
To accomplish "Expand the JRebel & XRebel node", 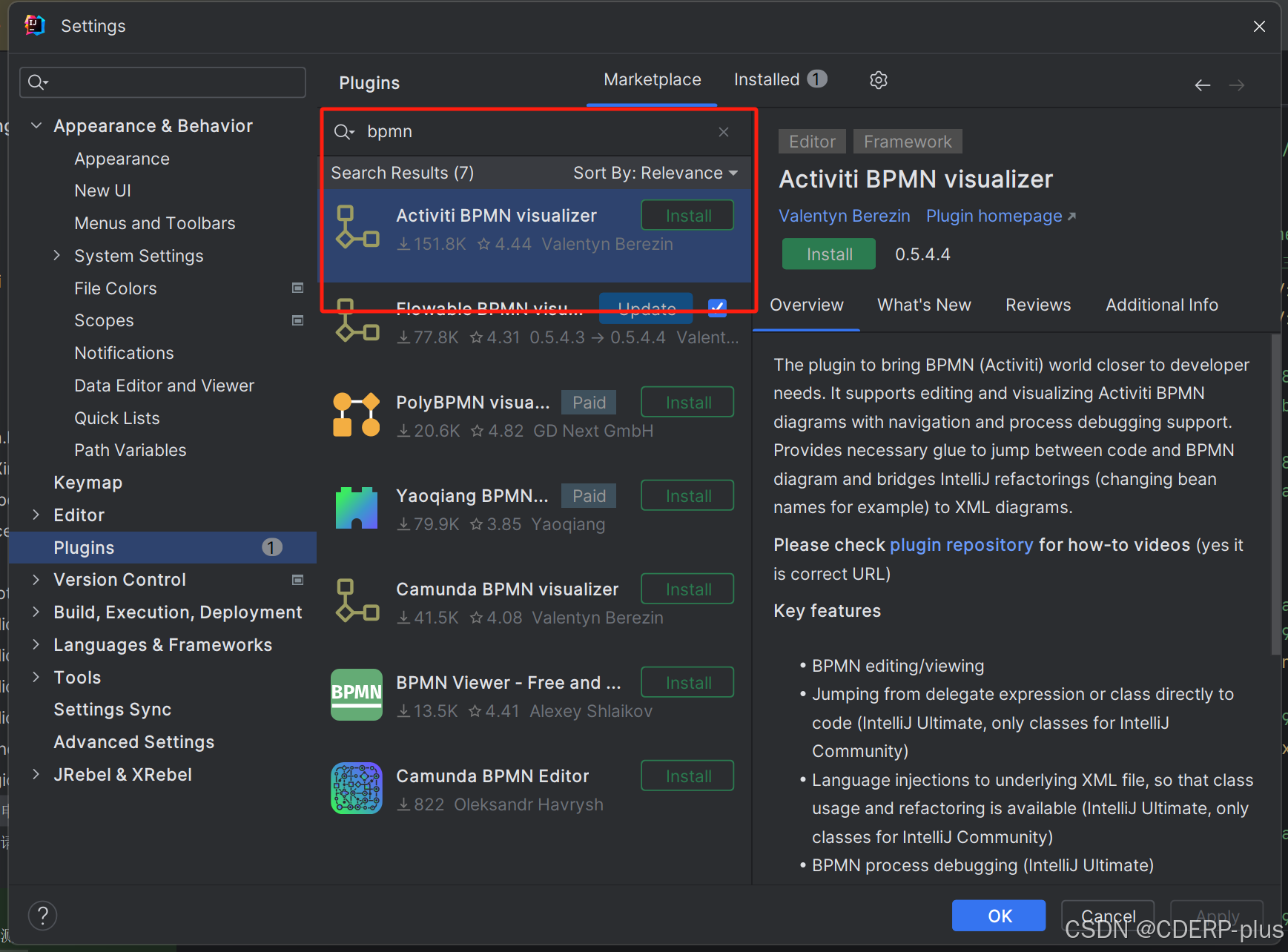I will tap(36, 774).
